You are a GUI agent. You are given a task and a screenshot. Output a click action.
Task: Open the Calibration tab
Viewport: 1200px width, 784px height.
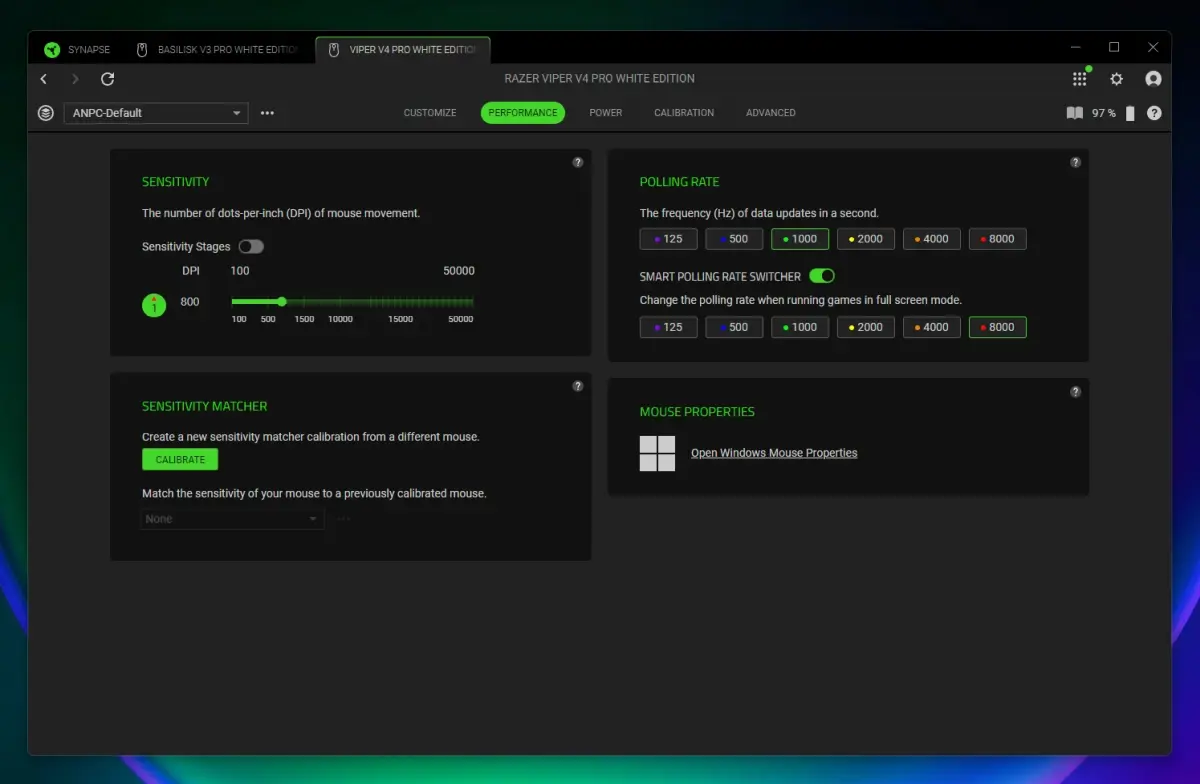684,113
